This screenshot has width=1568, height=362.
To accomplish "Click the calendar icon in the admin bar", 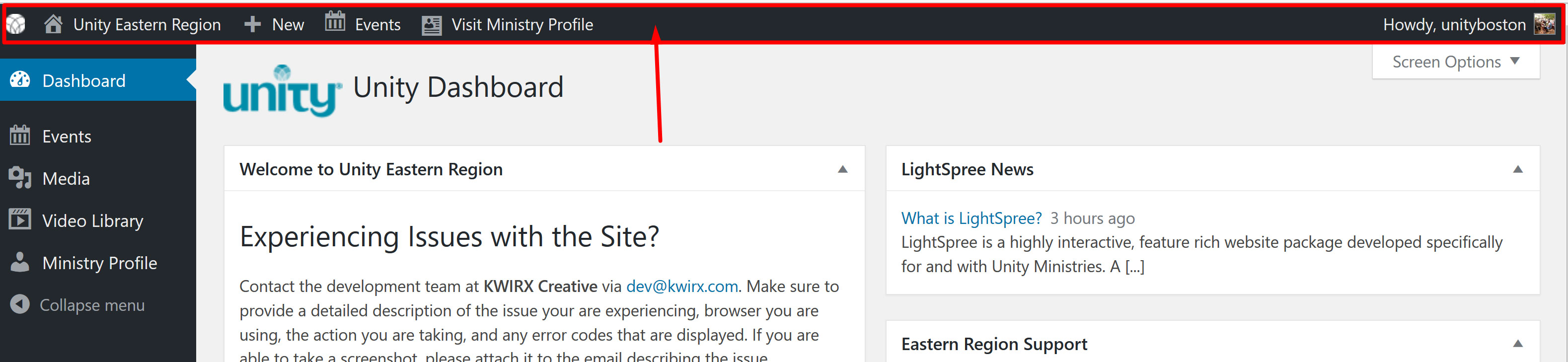I will click(335, 22).
